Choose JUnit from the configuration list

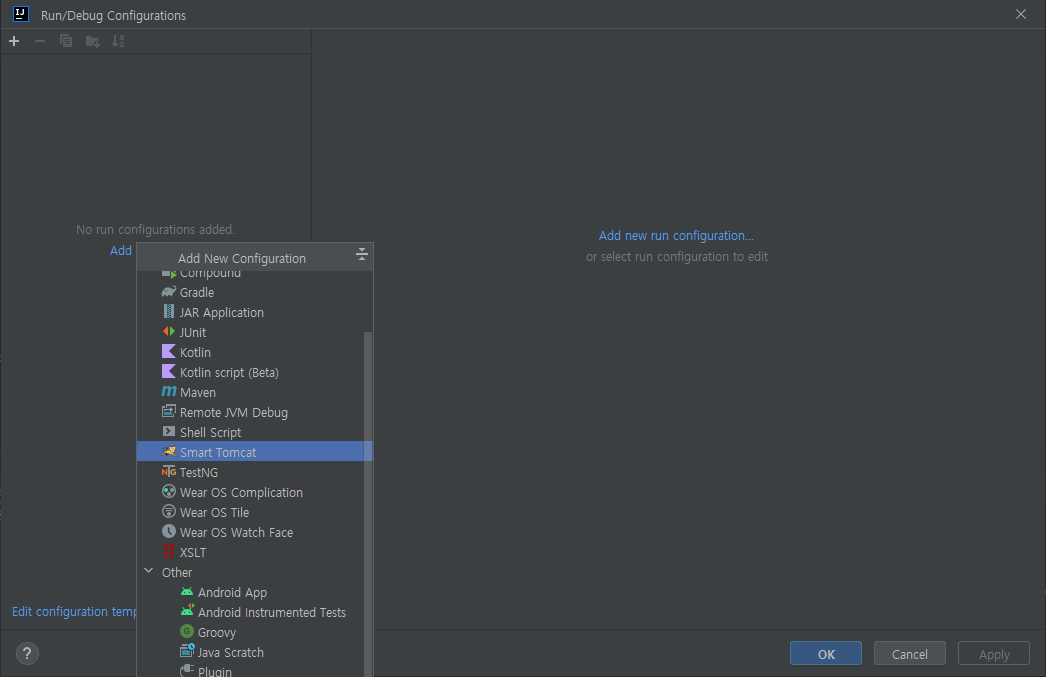(x=253, y=332)
